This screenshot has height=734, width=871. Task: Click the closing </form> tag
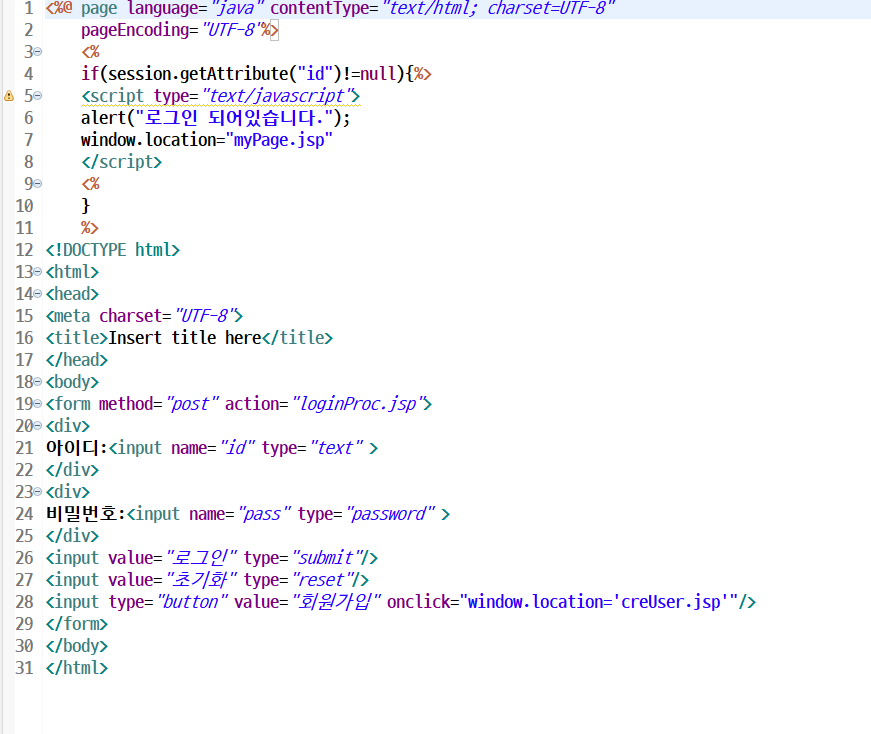[x=77, y=624]
